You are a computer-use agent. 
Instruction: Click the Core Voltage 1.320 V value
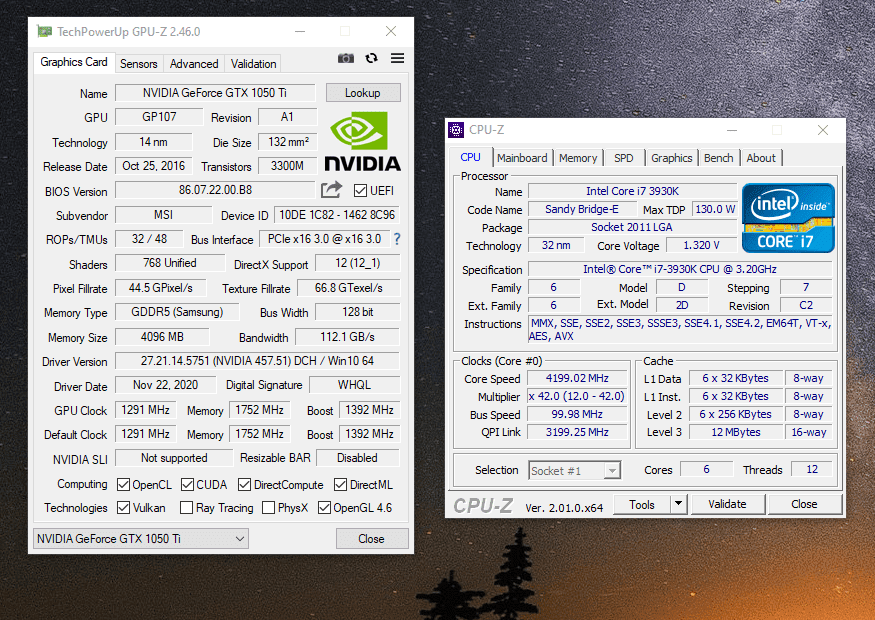[701, 245]
